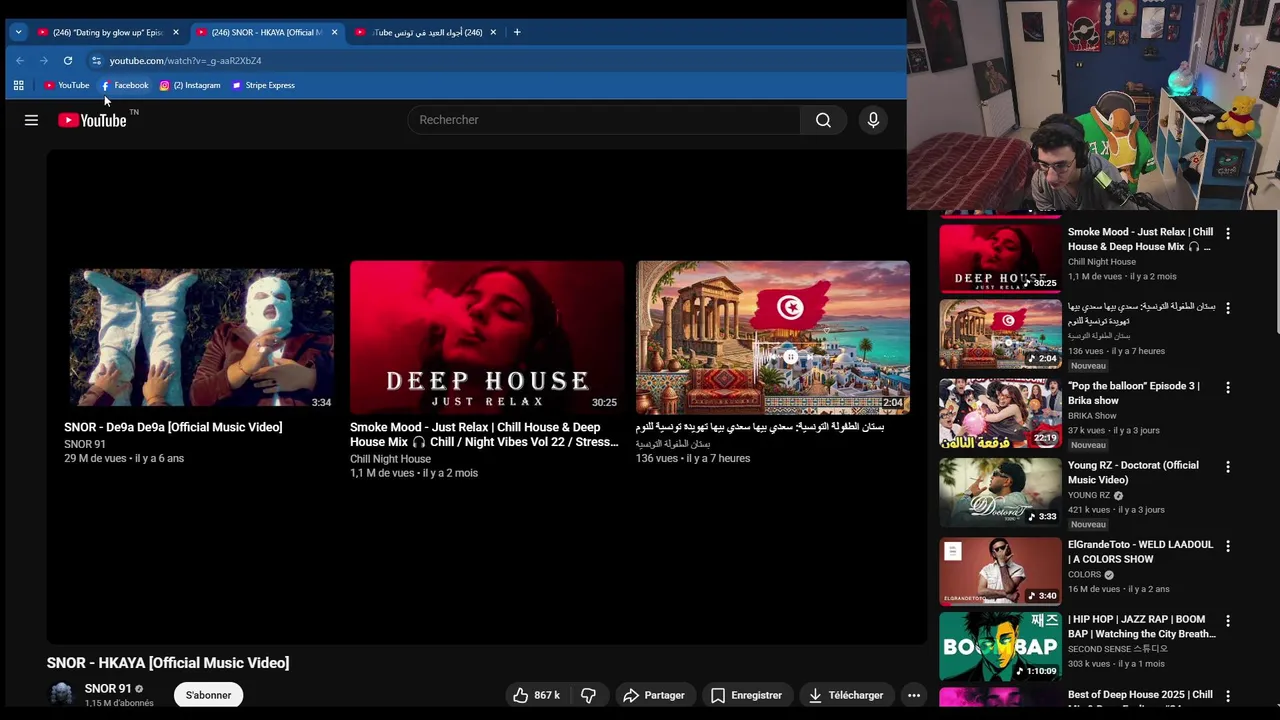This screenshot has height=720, width=1280.
Task: Open the Smoke Mood sidebar thumbnail
Action: coord(1000,258)
